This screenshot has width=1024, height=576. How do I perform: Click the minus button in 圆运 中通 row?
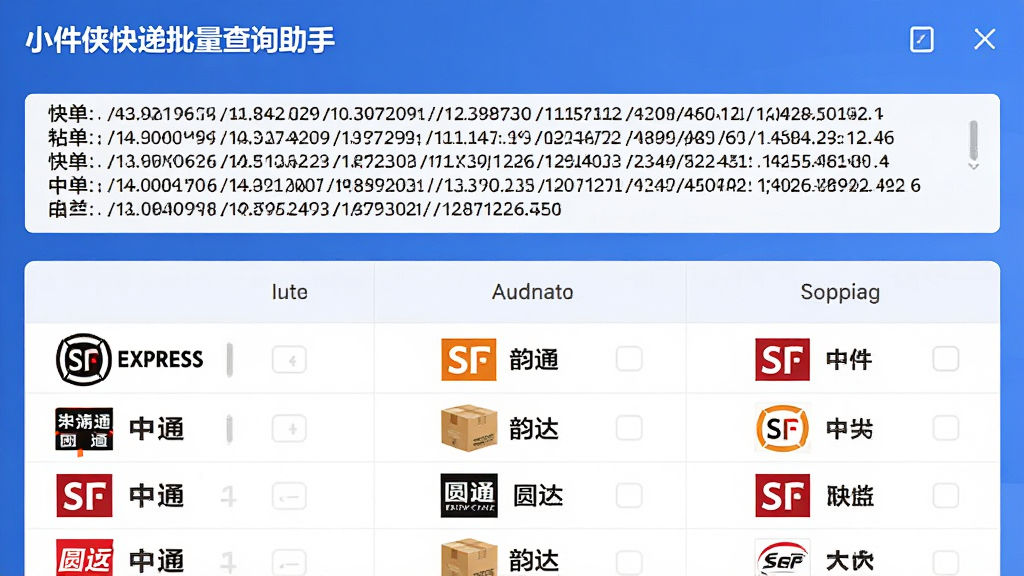point(289,562)
